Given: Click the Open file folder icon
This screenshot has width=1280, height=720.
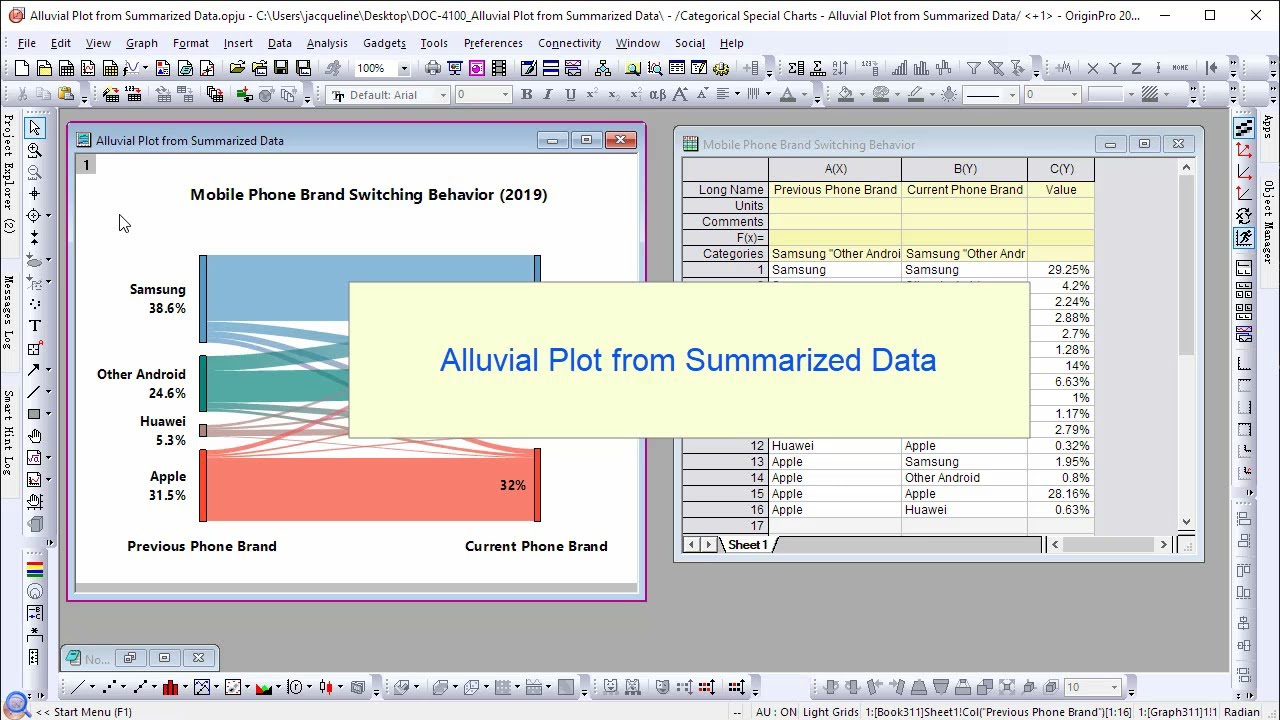Looking at the screenshot, I should coord(237,68).
